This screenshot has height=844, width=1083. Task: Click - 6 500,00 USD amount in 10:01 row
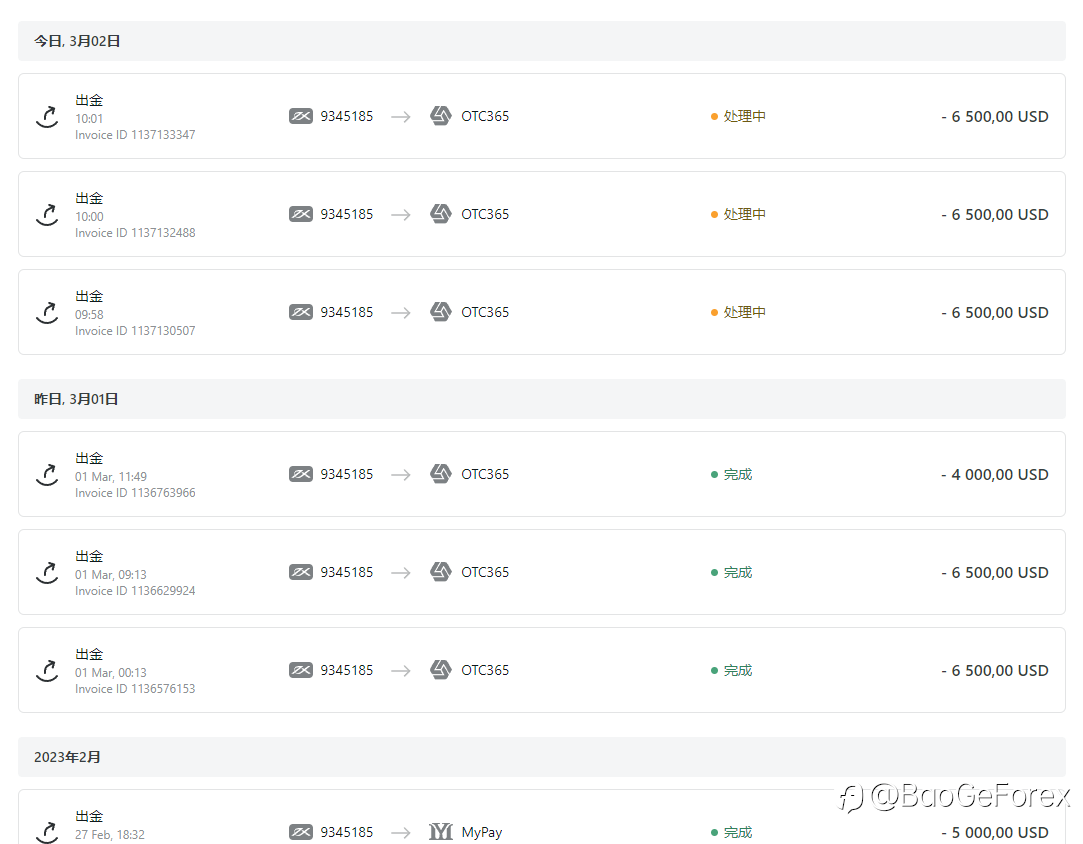995,117
